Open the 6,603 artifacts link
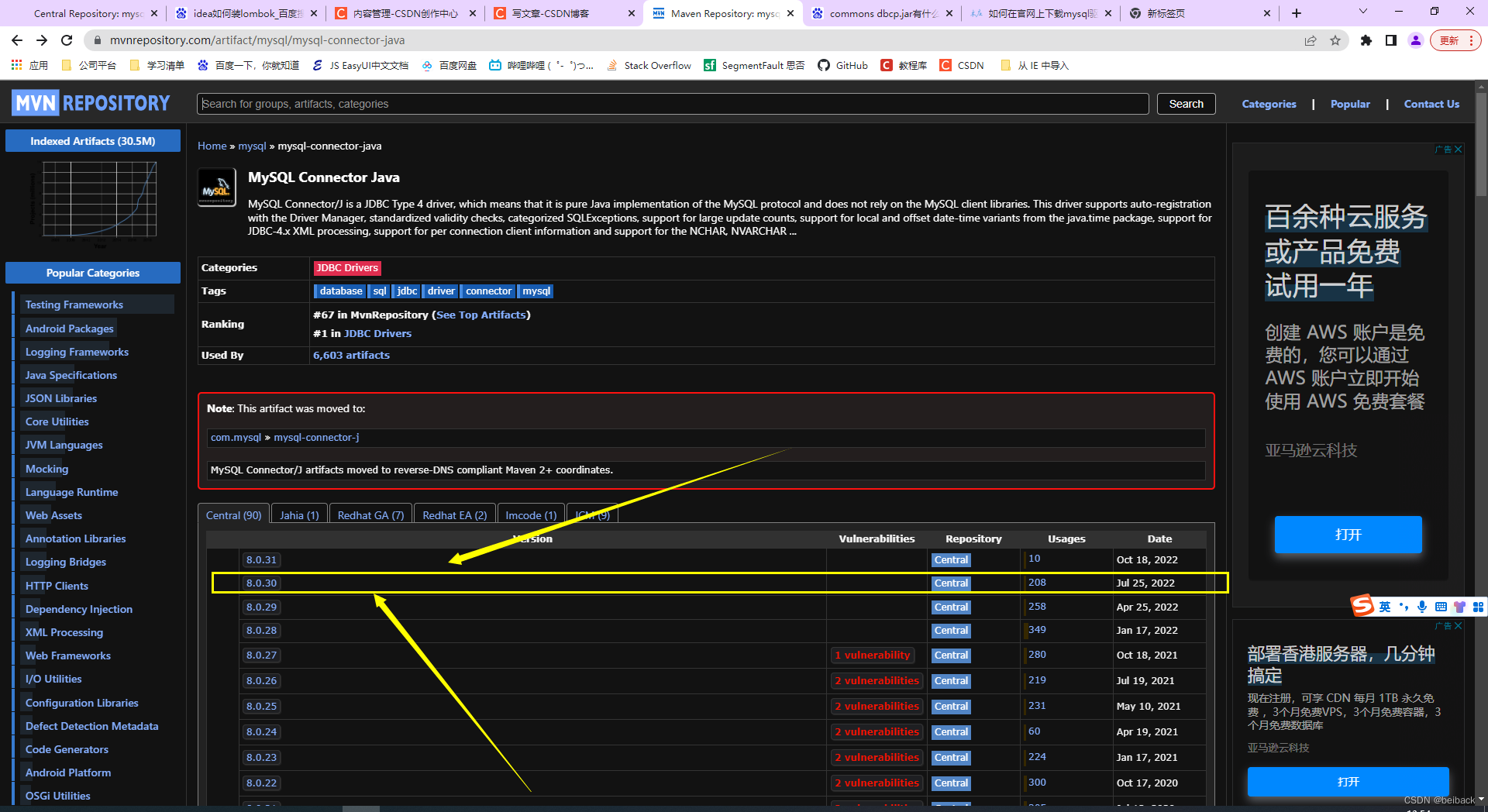This screenshot has height=812, width=1488. (351, 355)
